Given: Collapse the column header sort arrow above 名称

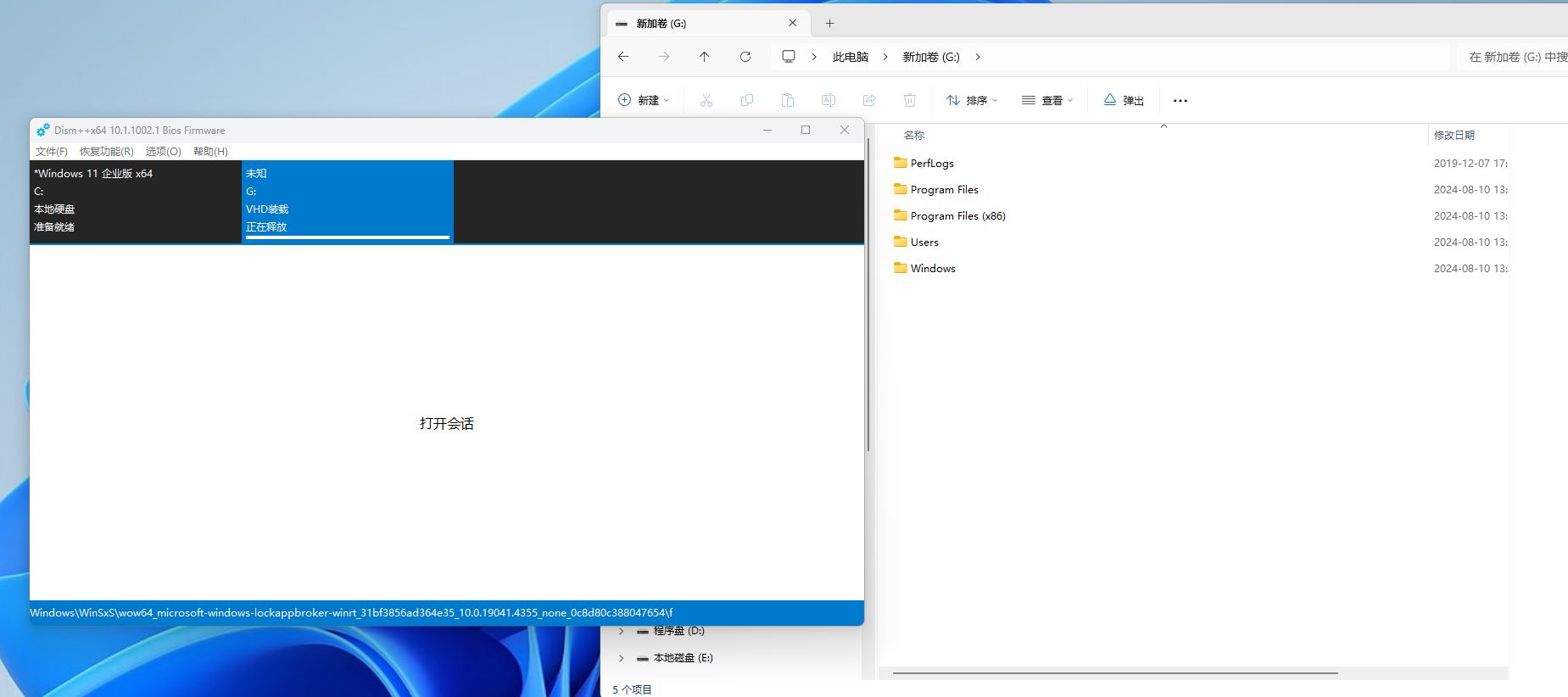Looking at the screenshot, I should coord(1163,125).
